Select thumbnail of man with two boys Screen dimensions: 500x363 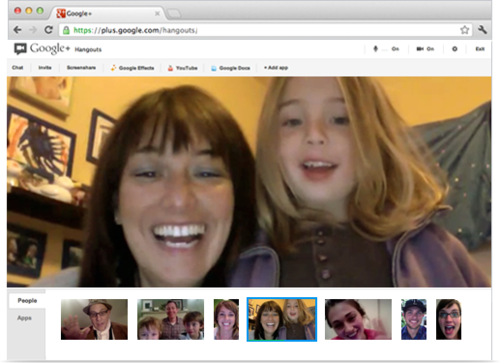(171, 319)
